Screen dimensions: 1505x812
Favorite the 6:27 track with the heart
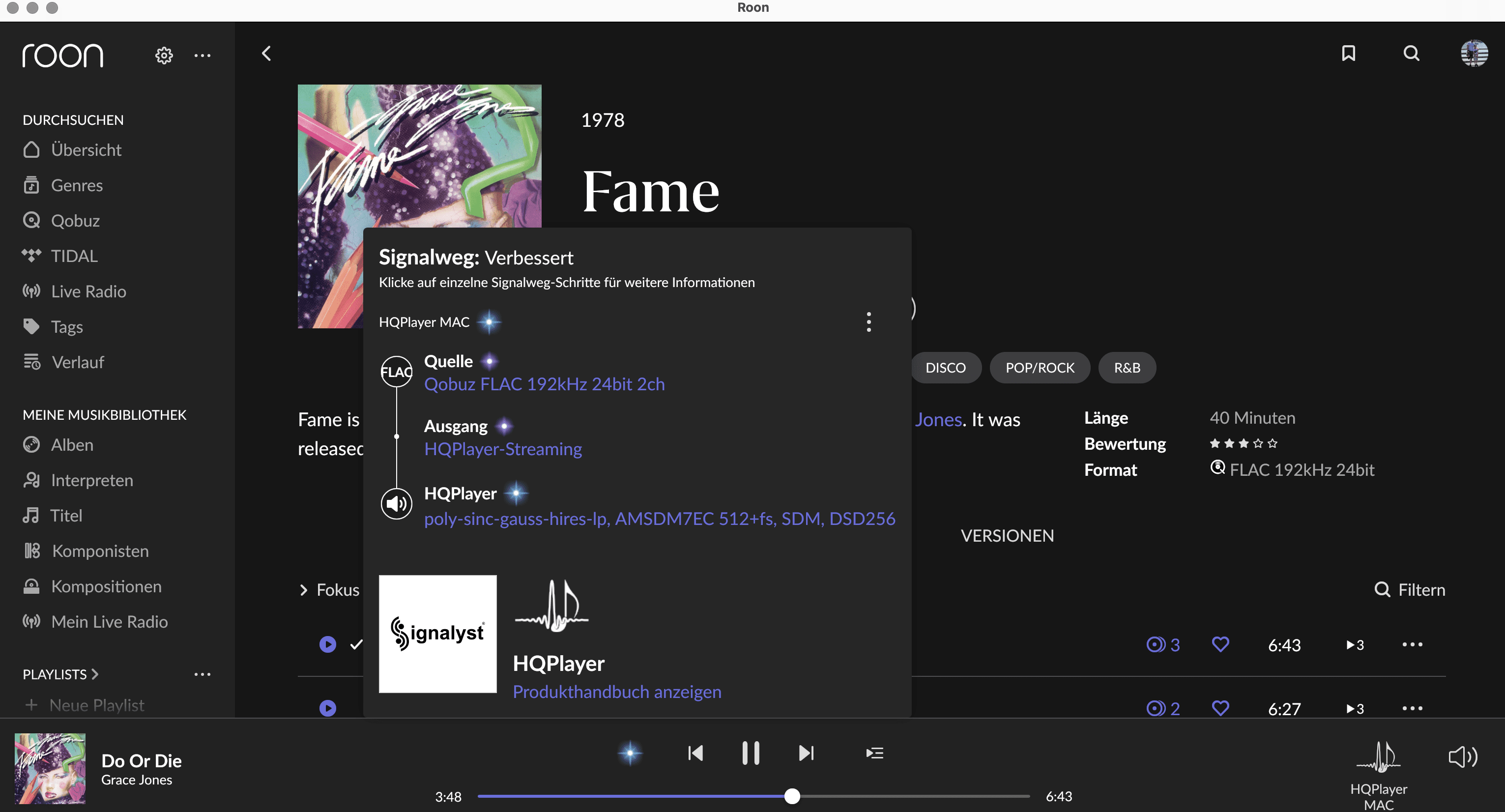(1220, 708)
